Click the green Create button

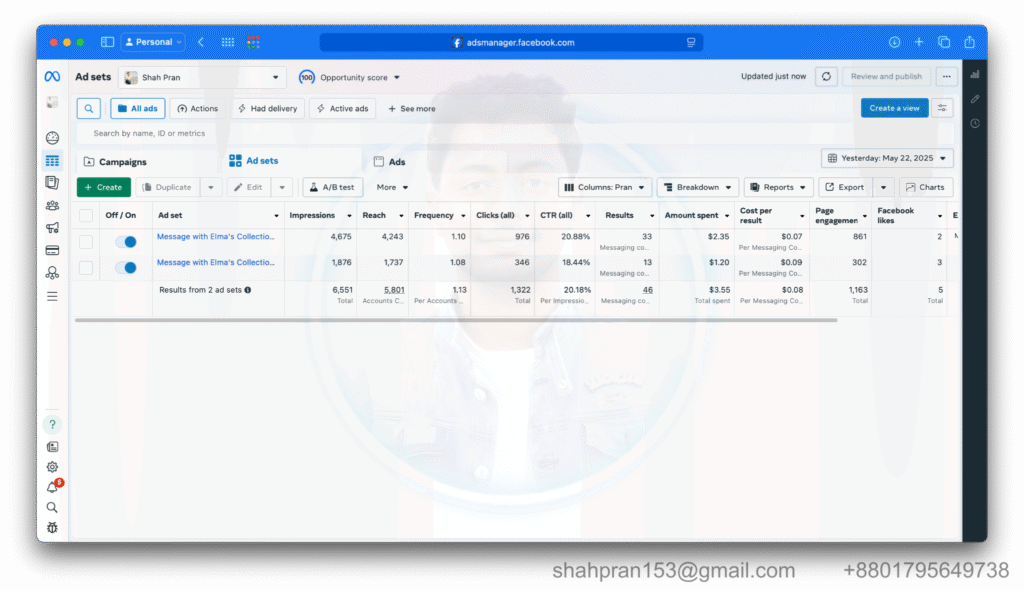pyautogui.click(x=103, y=187)
